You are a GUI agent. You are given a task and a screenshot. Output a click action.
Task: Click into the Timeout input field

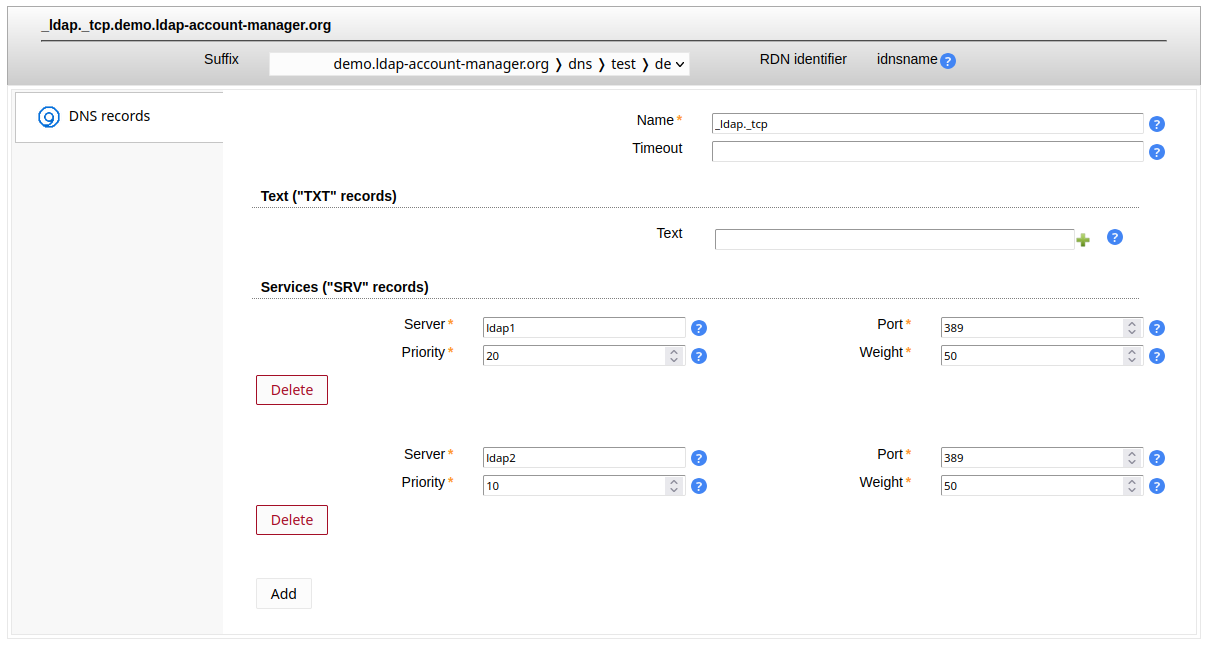927,152
